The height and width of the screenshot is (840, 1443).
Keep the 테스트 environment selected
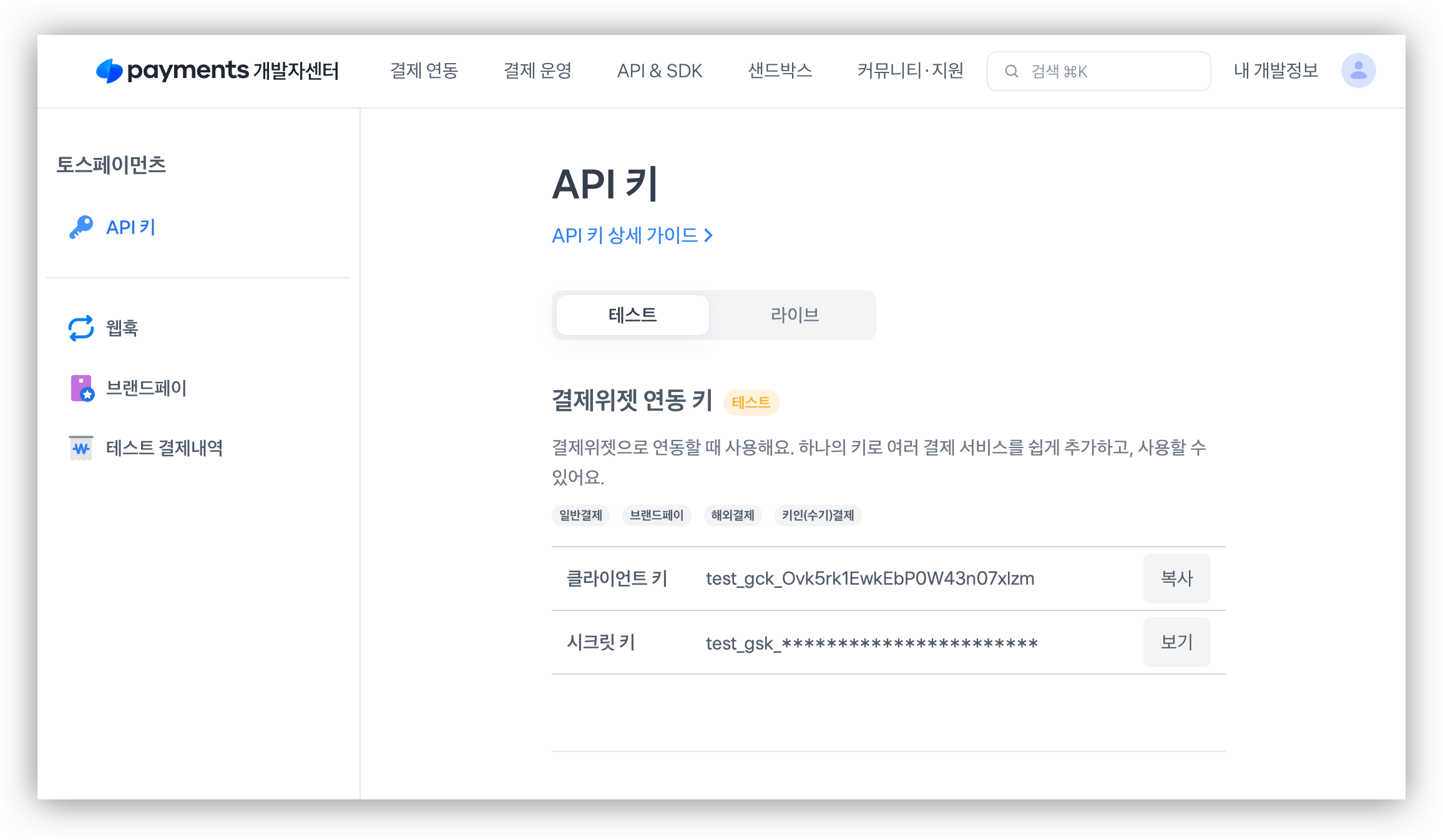pos(632,315)
